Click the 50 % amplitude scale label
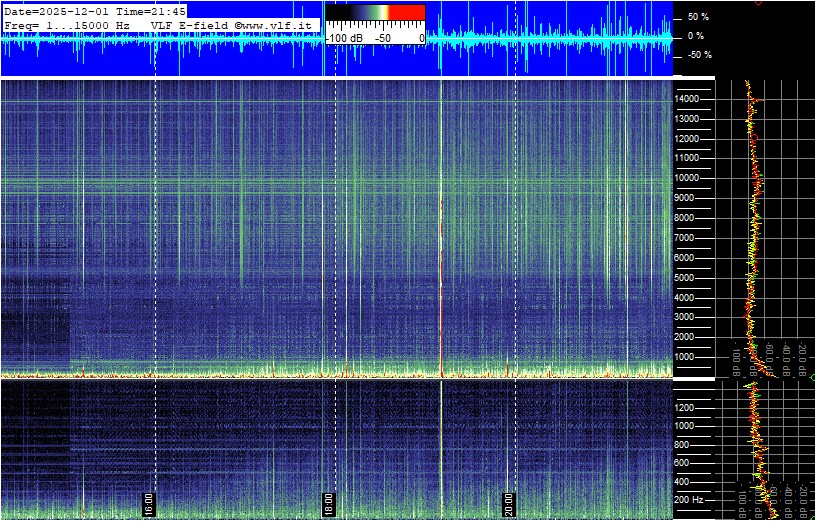This screenshot has height=521, width=816. [697, 17]
